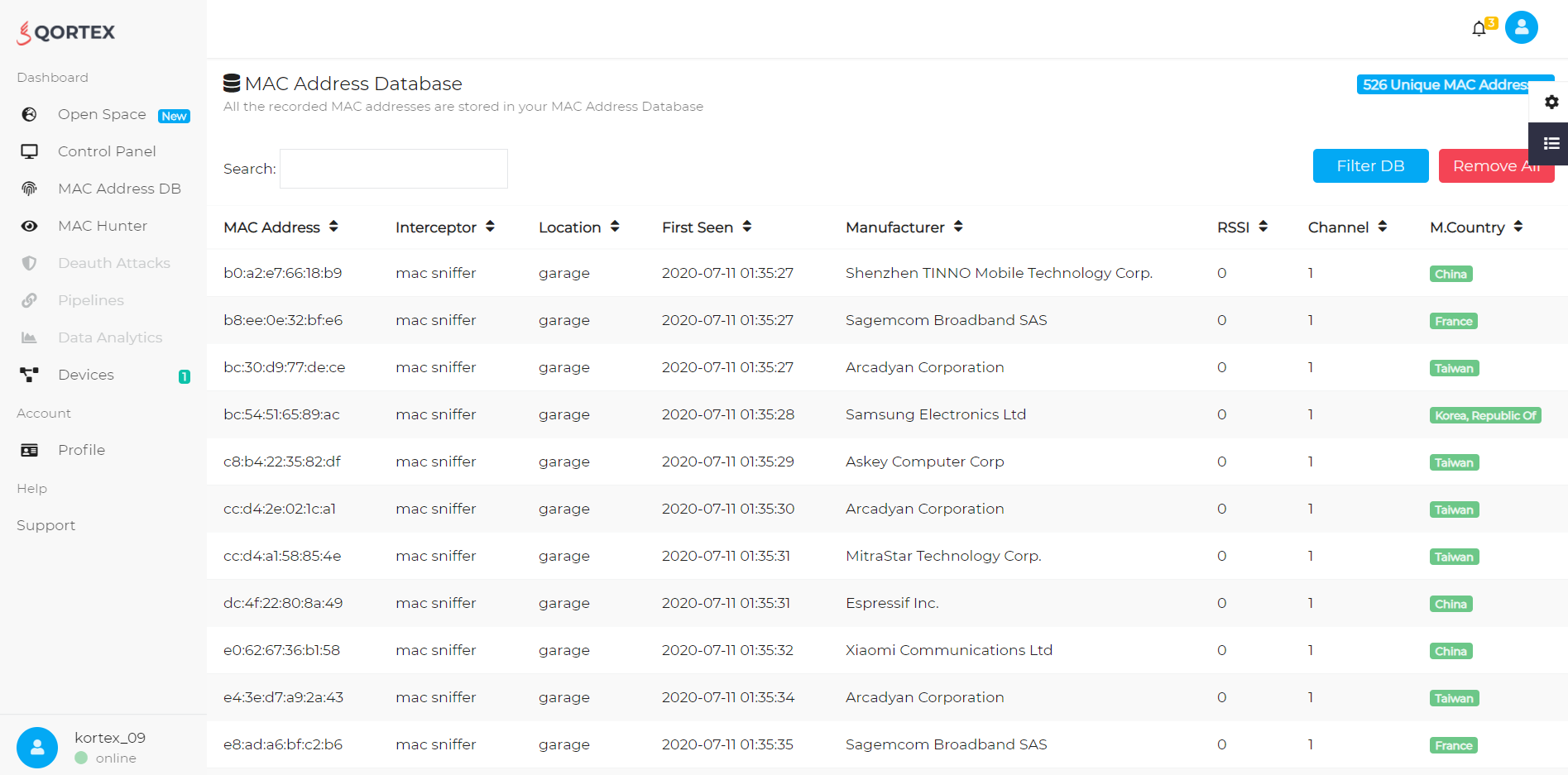This screenshot has width=1568, height=775.
Task: Sort by Interceptor column arrows
Action: (x=490, y=227)
